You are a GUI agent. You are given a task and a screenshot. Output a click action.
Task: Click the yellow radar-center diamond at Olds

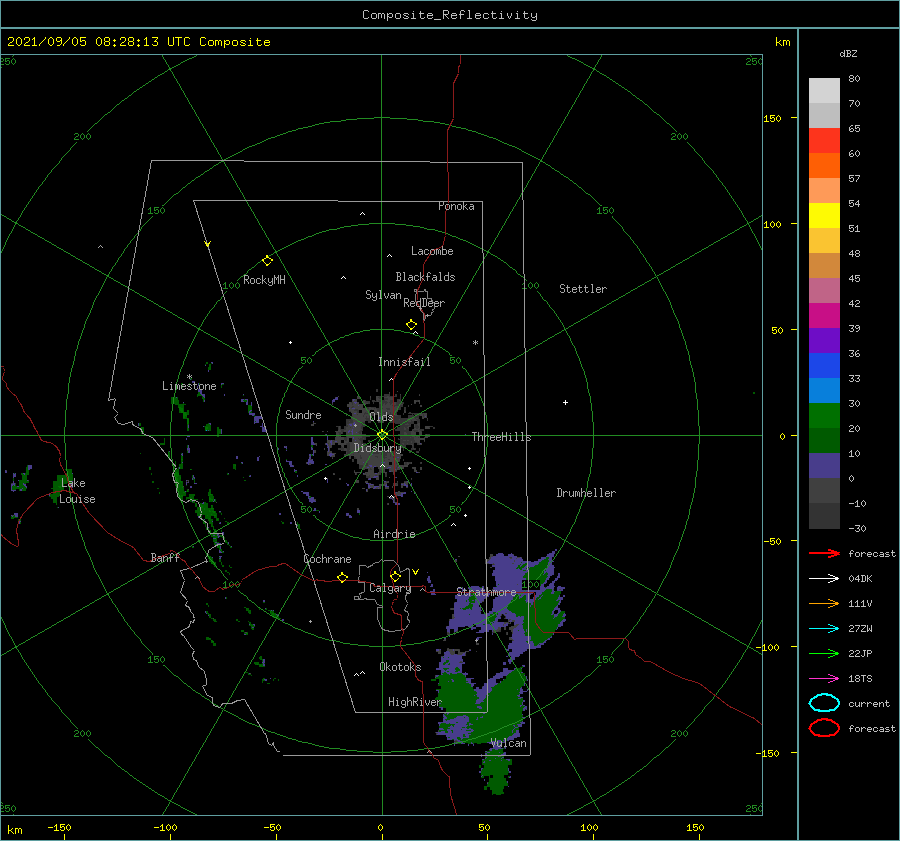382,435
